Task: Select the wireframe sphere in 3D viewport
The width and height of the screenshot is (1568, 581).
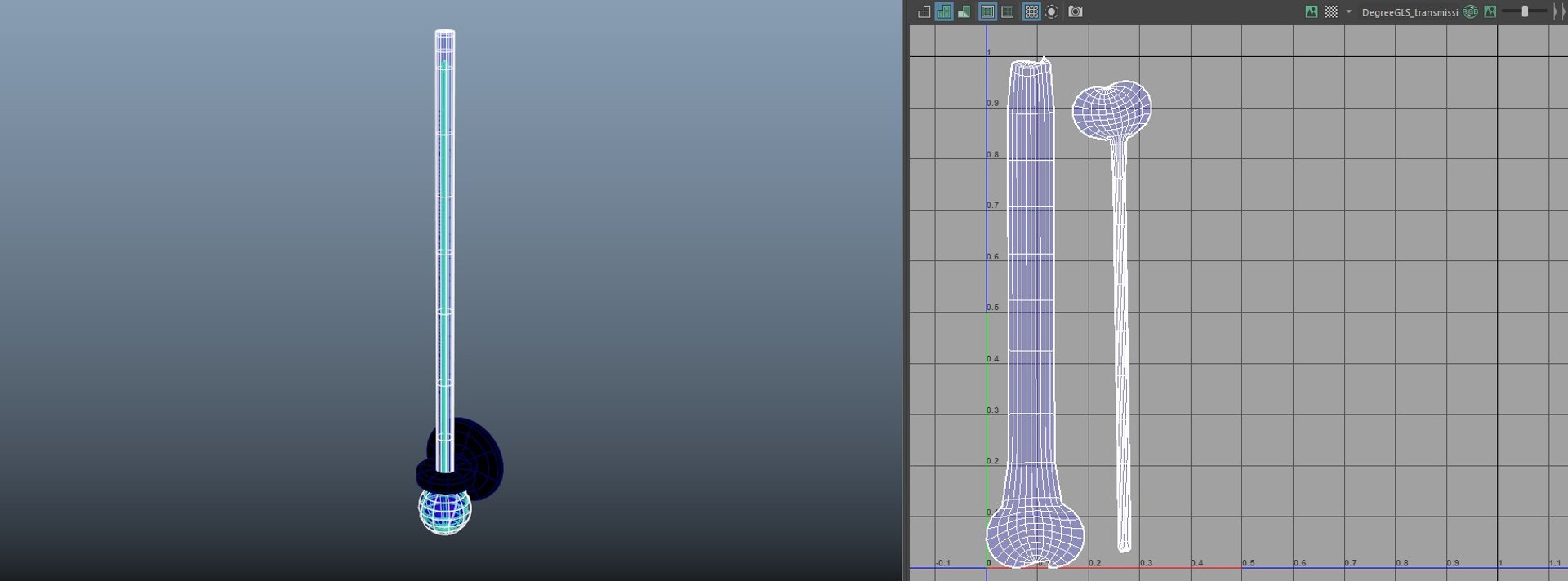Action: point(445,509)
